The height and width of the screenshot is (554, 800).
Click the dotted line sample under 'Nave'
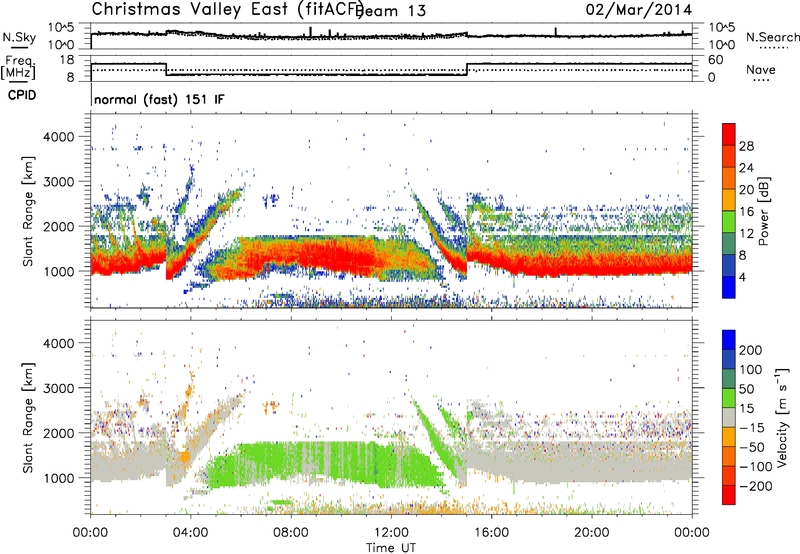point(762,81)
